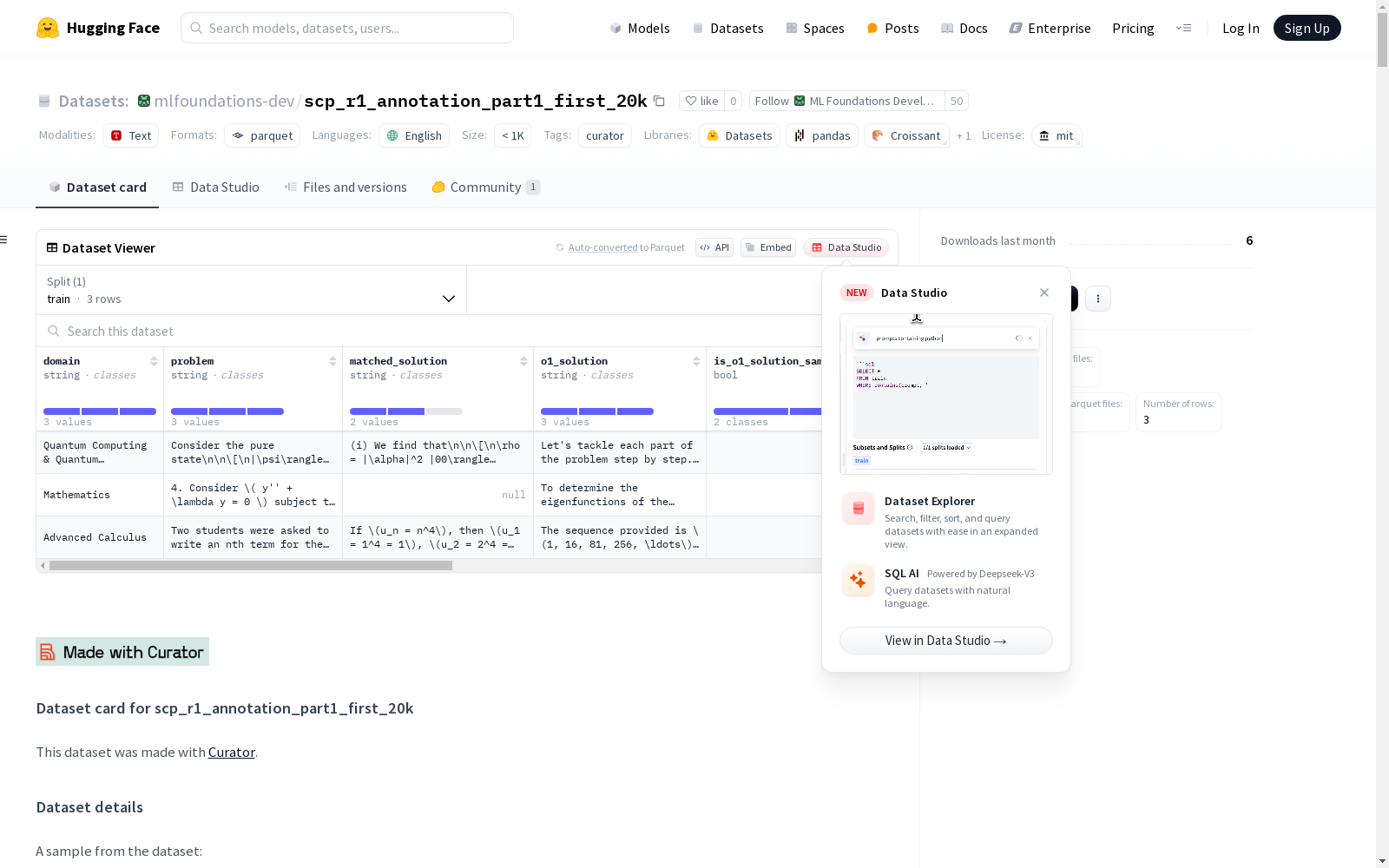This screenshot has height=868, width=1389.
Task: Select the "Mathematics" domain cell
Action: pyautogui.click(x=100, y=495)
